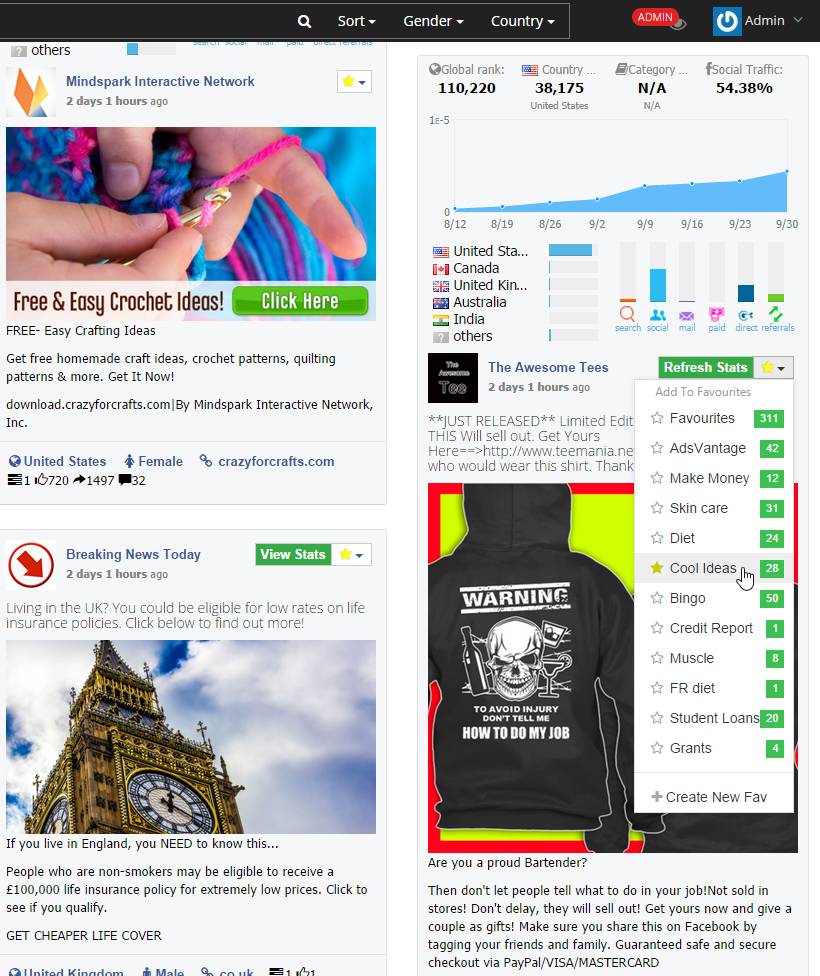Click the direct traffic source icon
This screenshot has height=976, width=820.
(x=746, y=316)
